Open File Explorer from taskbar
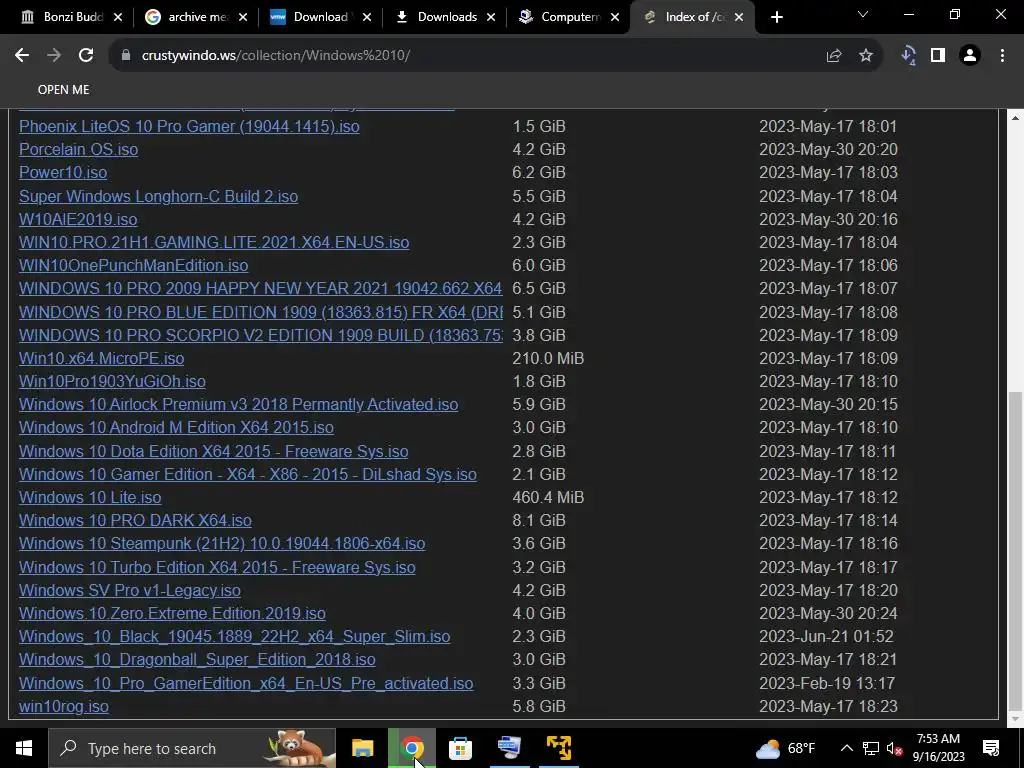 pyautogui.click(x=362, y=748)
